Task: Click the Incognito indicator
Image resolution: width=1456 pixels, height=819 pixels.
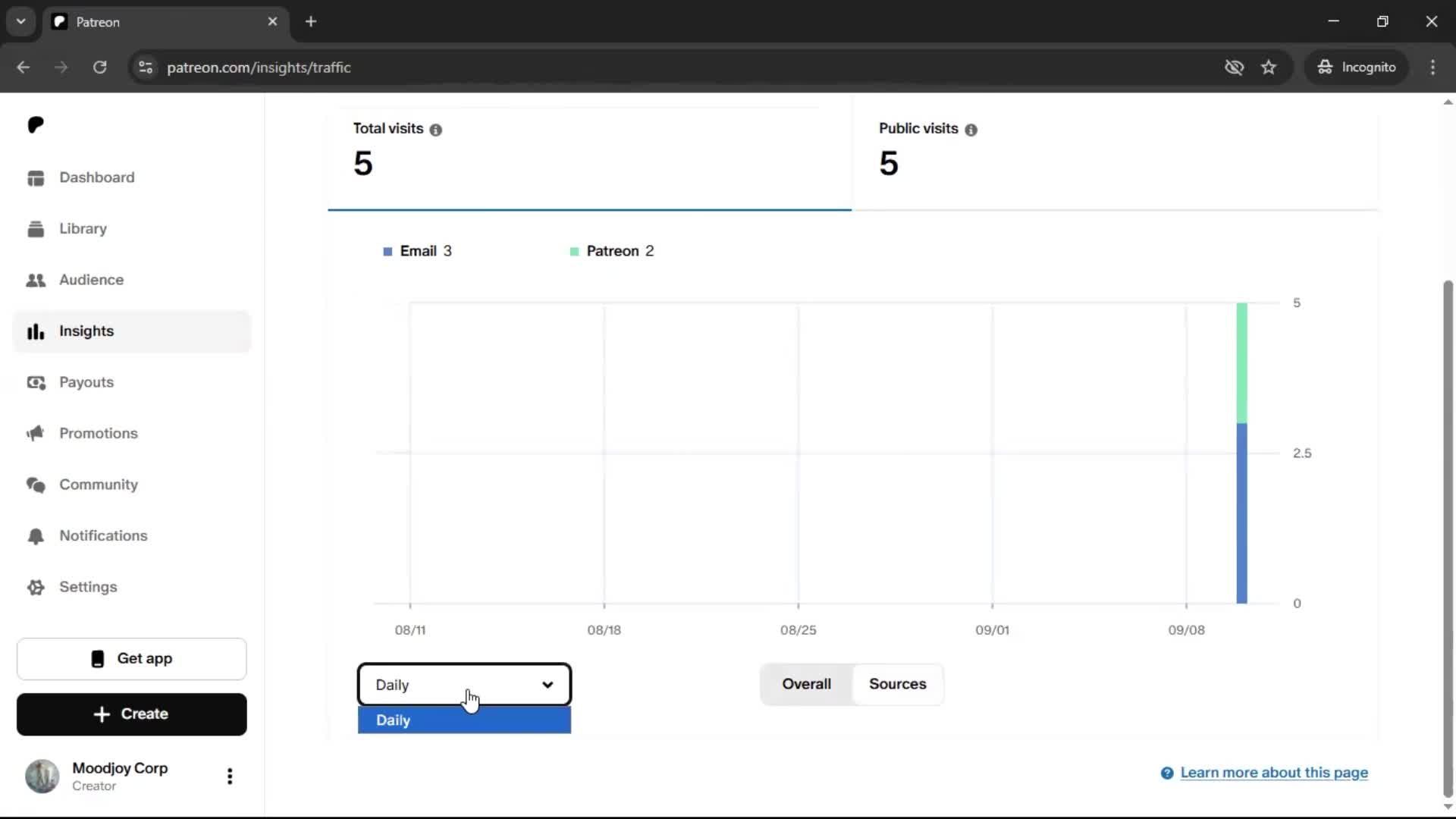Action: [x=1357, y=67]
